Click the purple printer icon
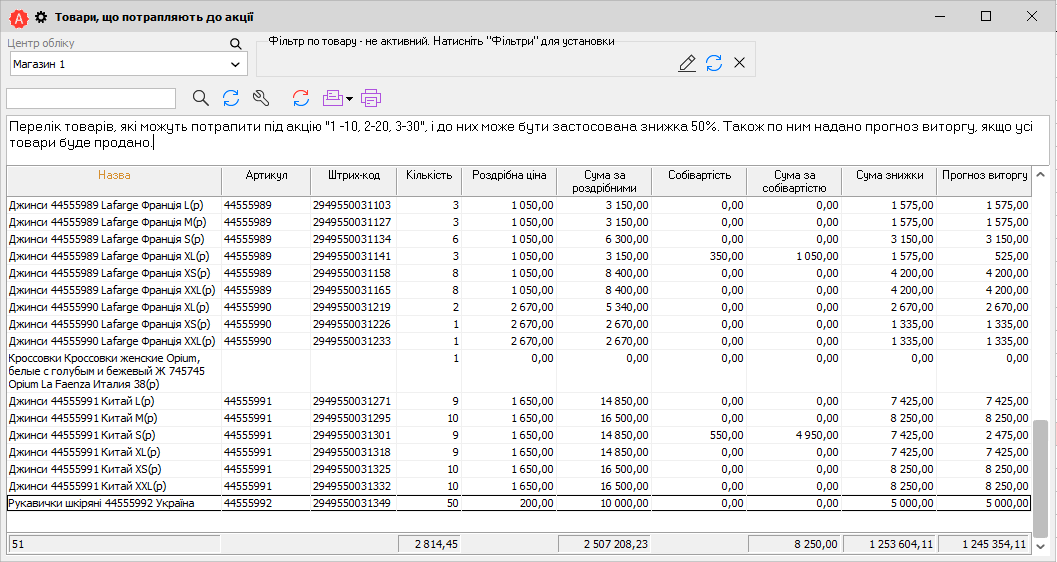 [372, 98]
